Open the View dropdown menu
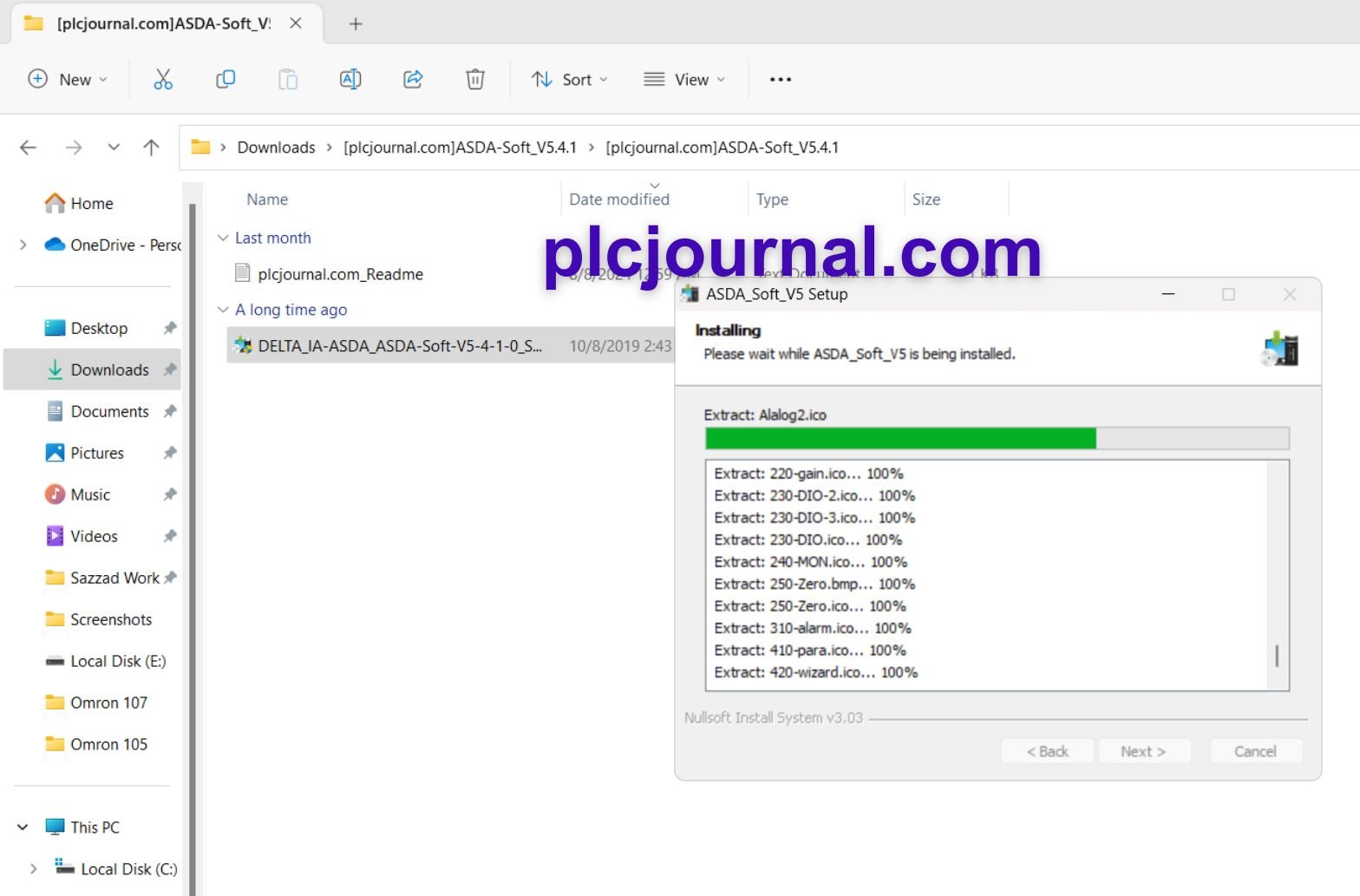The image size is (1360, 896). coord(683,80)
